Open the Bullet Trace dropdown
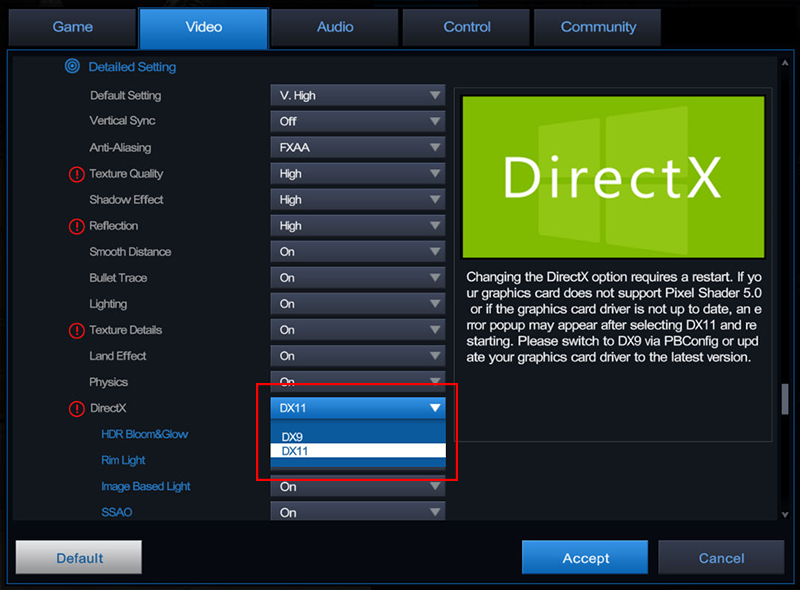The height and width of the screenshot is (590, 800). (x=358, y=278)
